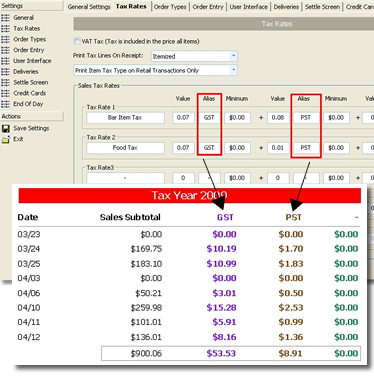Viewport: 374px width, 377px height.
Task: Click the $53.53 GST total
Action: (x=221, y=354)
